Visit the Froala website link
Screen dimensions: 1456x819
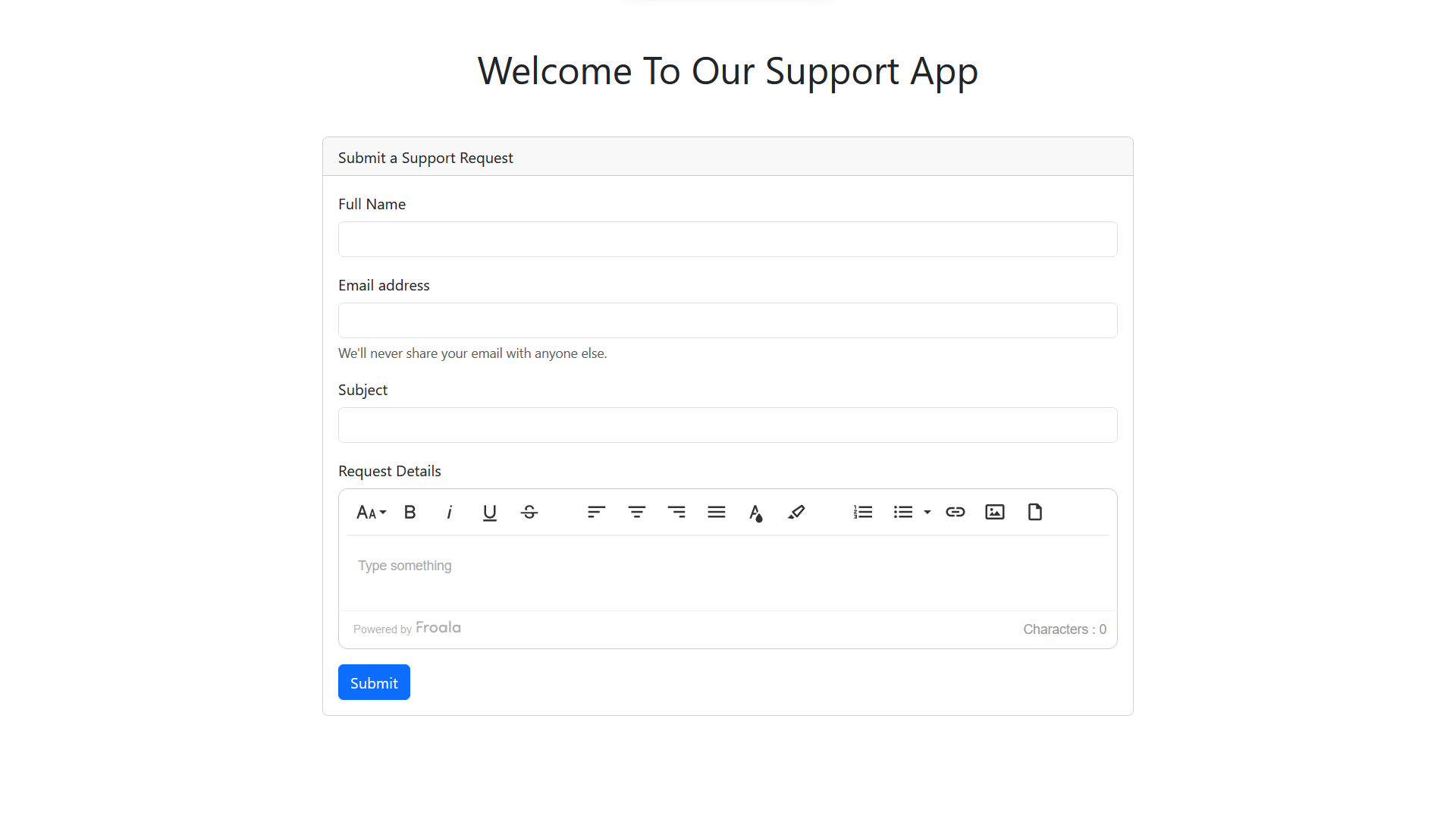click(x=438, y=627)
